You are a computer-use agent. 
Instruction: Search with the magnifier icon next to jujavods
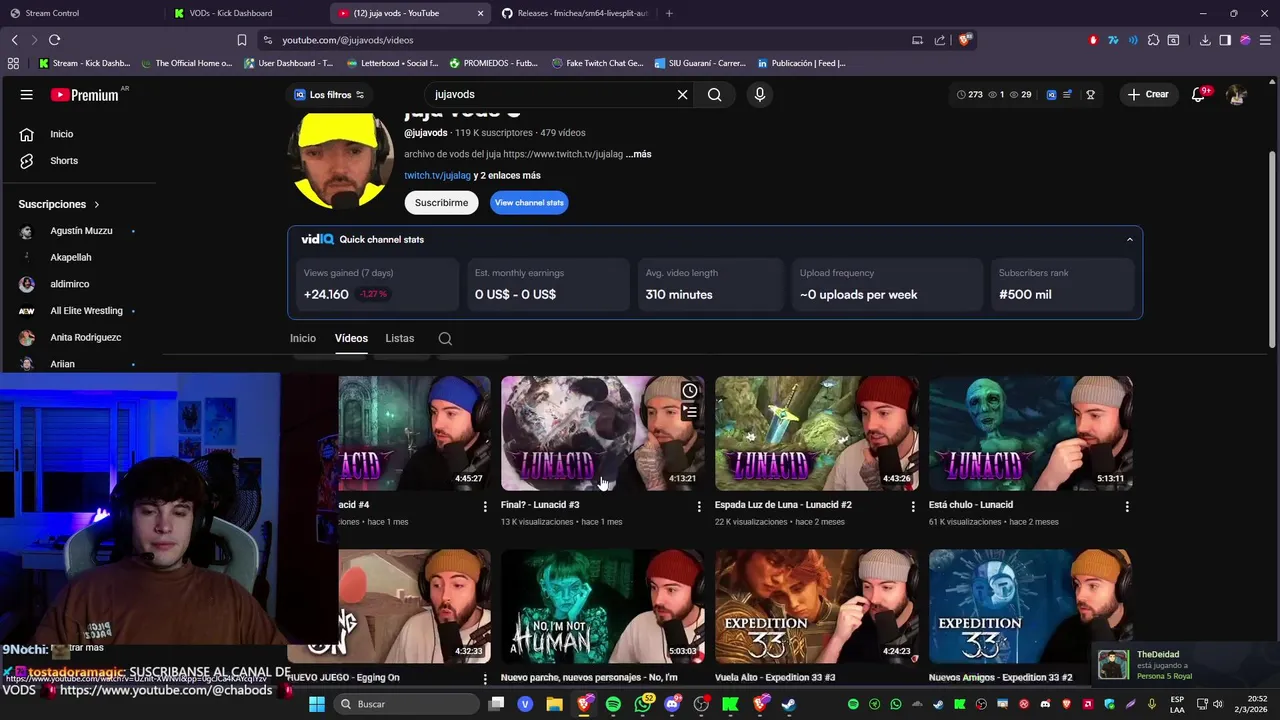pyautogui.click(x=714, y=94)
